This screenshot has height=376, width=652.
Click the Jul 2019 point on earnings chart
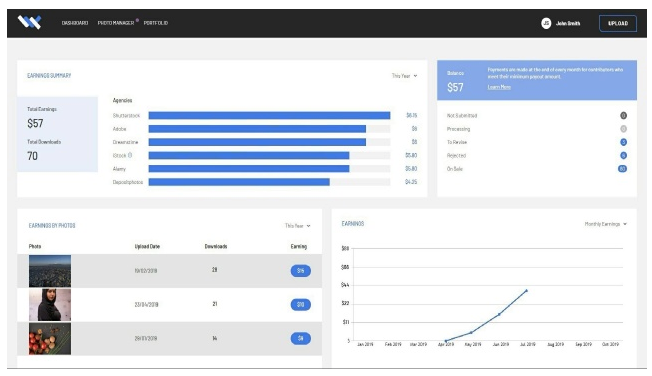pos(526,291)
